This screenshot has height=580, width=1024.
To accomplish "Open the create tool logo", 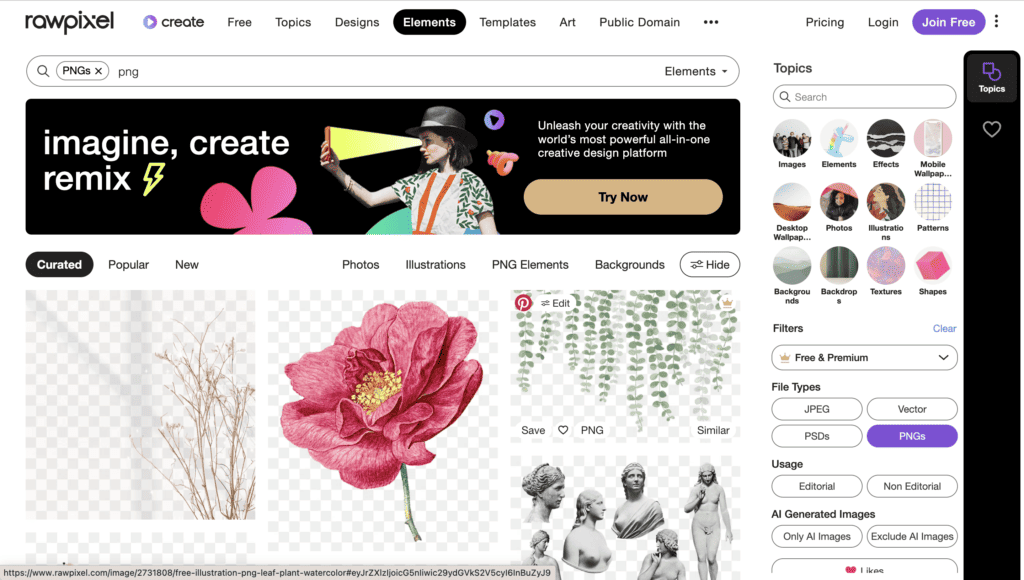I will pos(174,22).
